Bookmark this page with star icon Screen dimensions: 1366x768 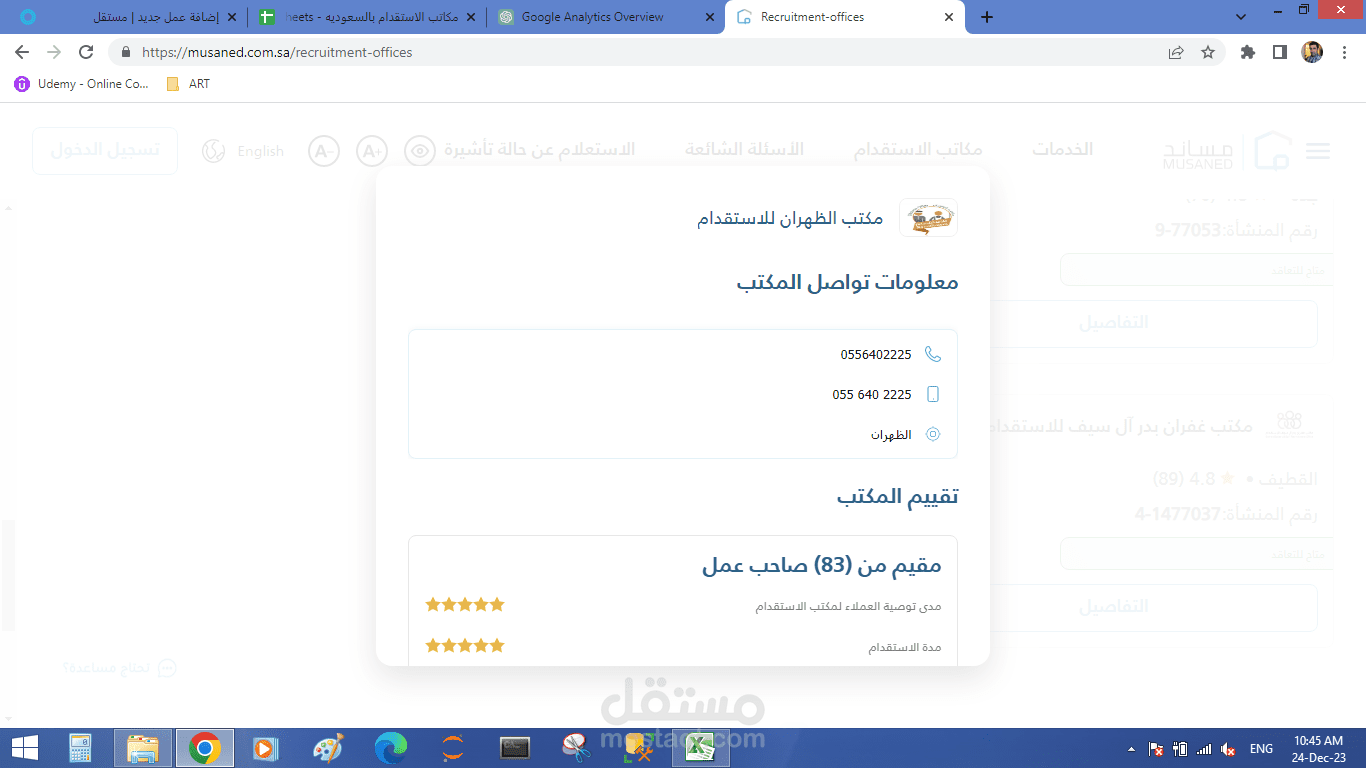[1208, 52]
